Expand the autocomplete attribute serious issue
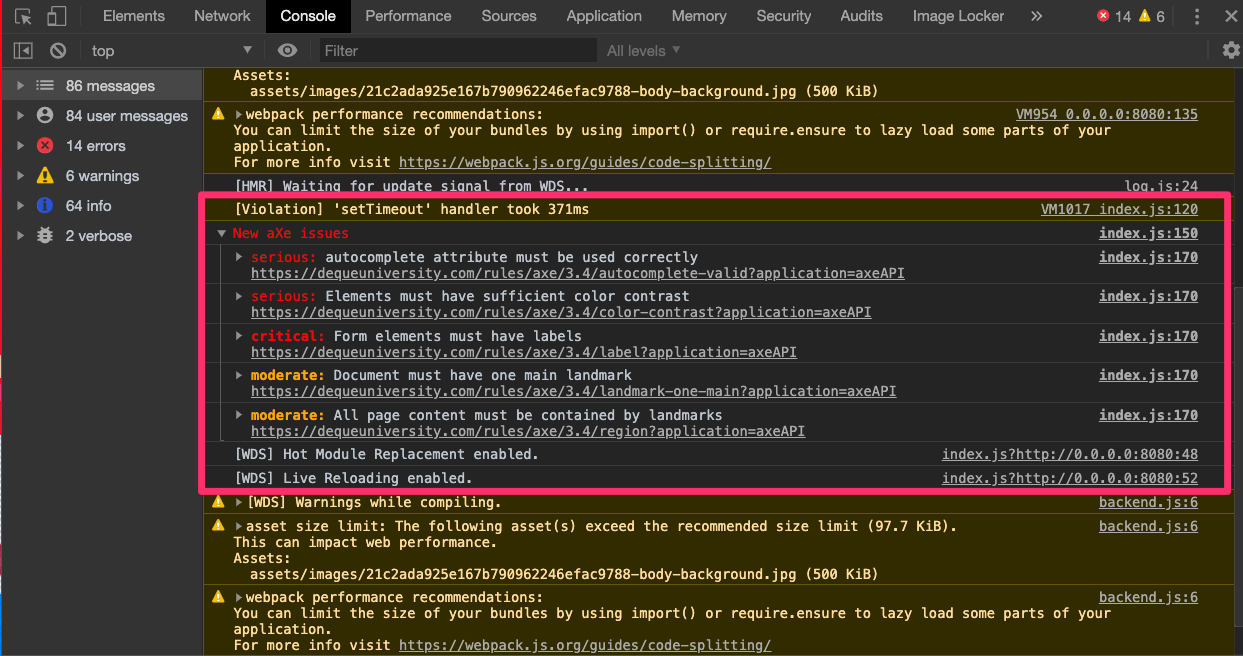1243x656 pixels. (x=239, y=257)
